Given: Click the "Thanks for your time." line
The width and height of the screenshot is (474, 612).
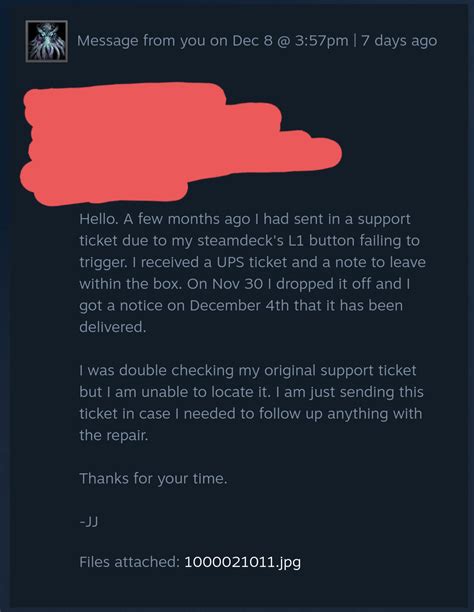Looking at the screenshot, I should point(153,479).
